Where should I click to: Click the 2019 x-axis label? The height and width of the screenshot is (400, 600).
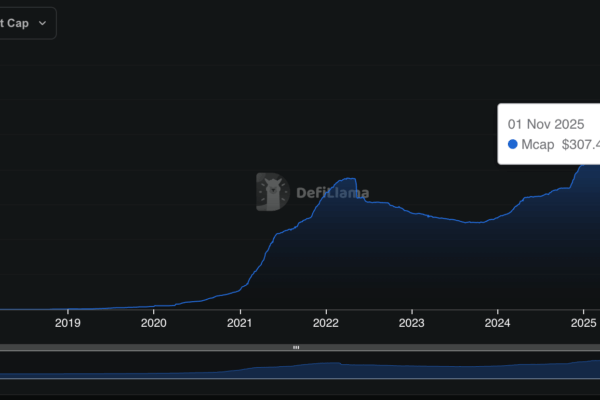pos(67,323)
